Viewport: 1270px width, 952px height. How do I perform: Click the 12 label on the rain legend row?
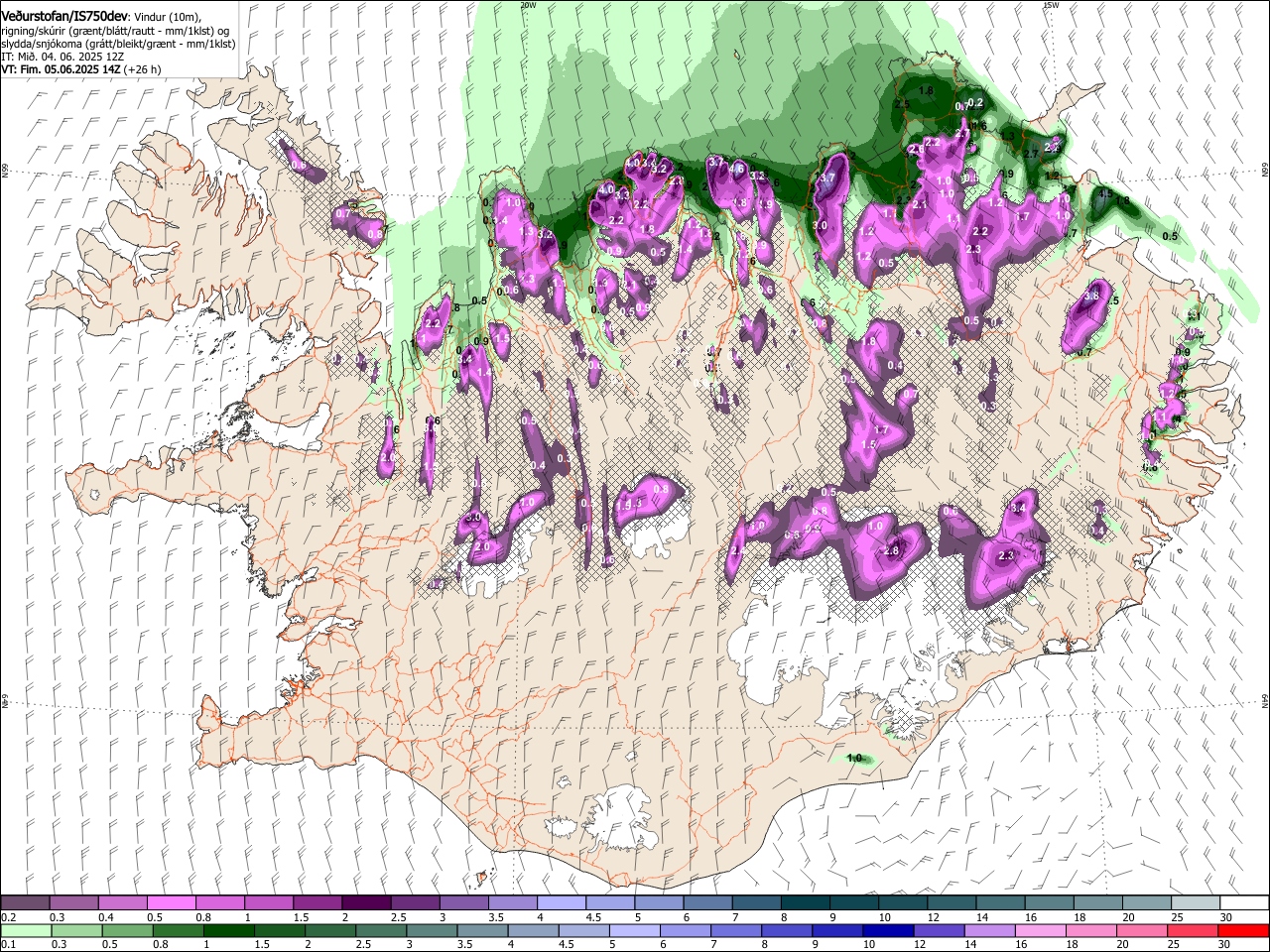point(919,944)
